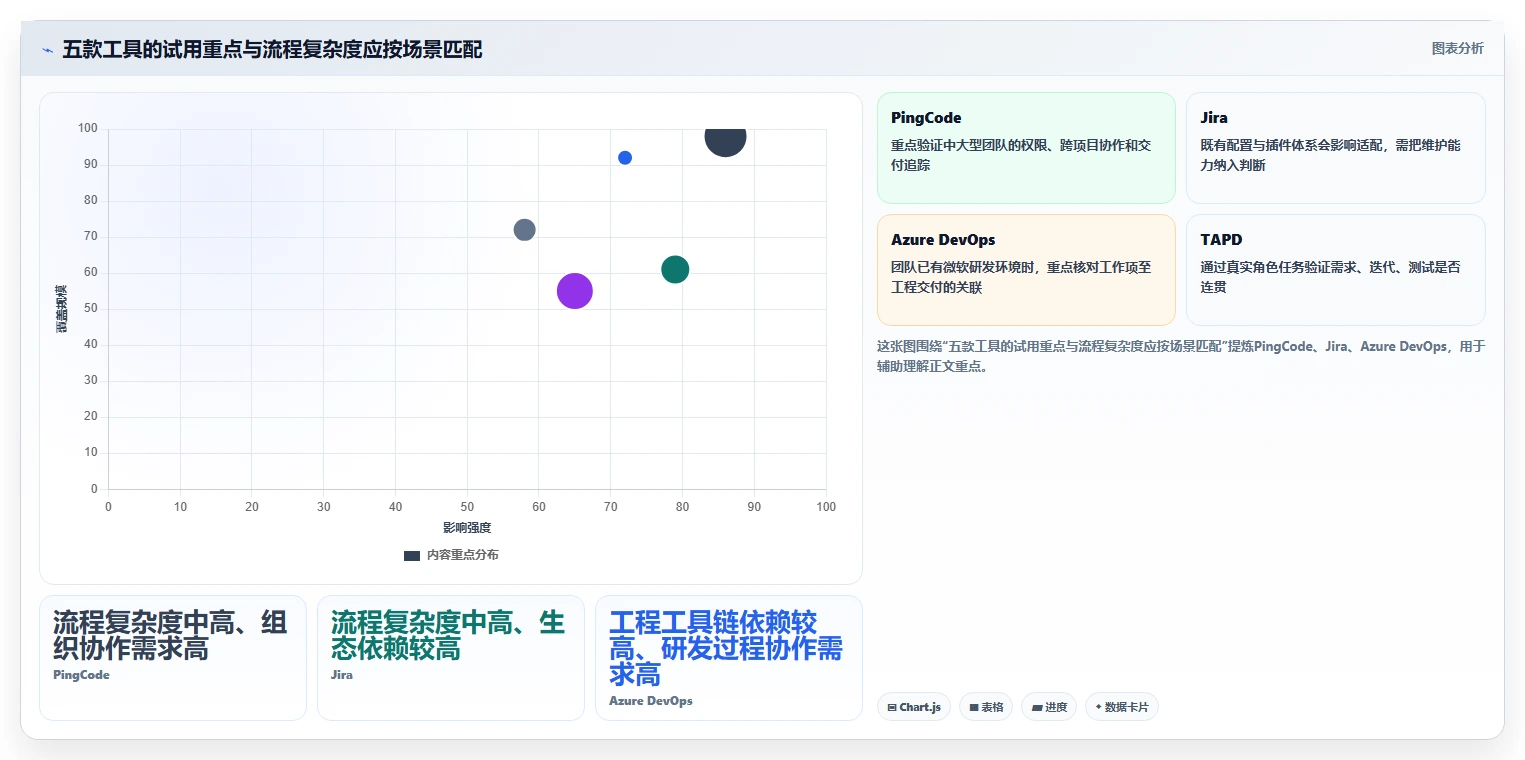Click the gray bubble in the chart
Viewport: 1525px width, 760px height.
(525, 230)
